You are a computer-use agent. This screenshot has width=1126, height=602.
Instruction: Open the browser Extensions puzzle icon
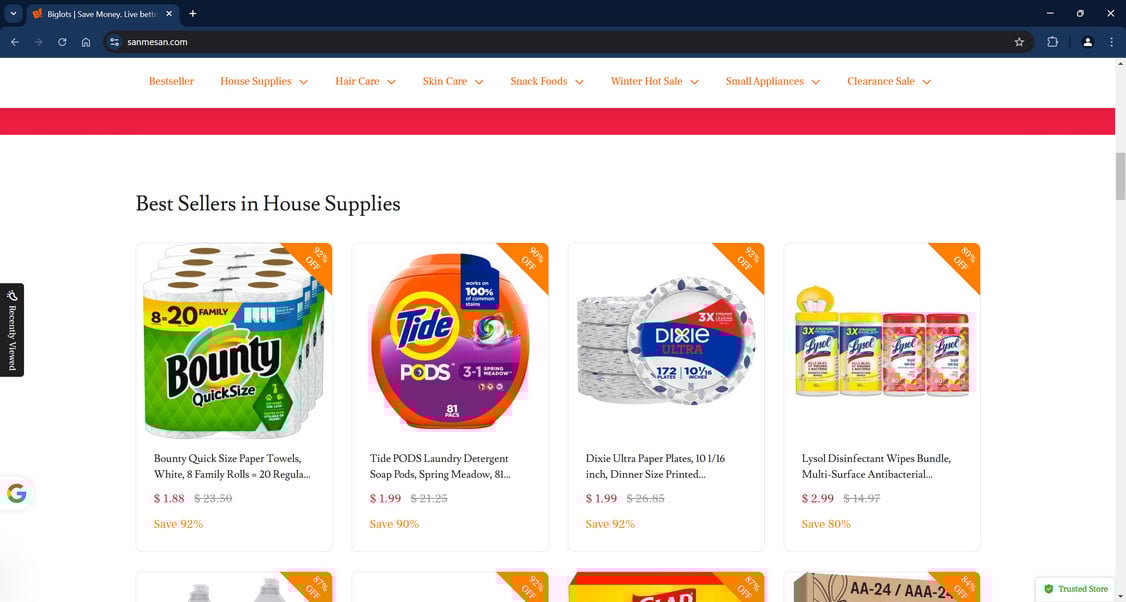(1052, 42)
